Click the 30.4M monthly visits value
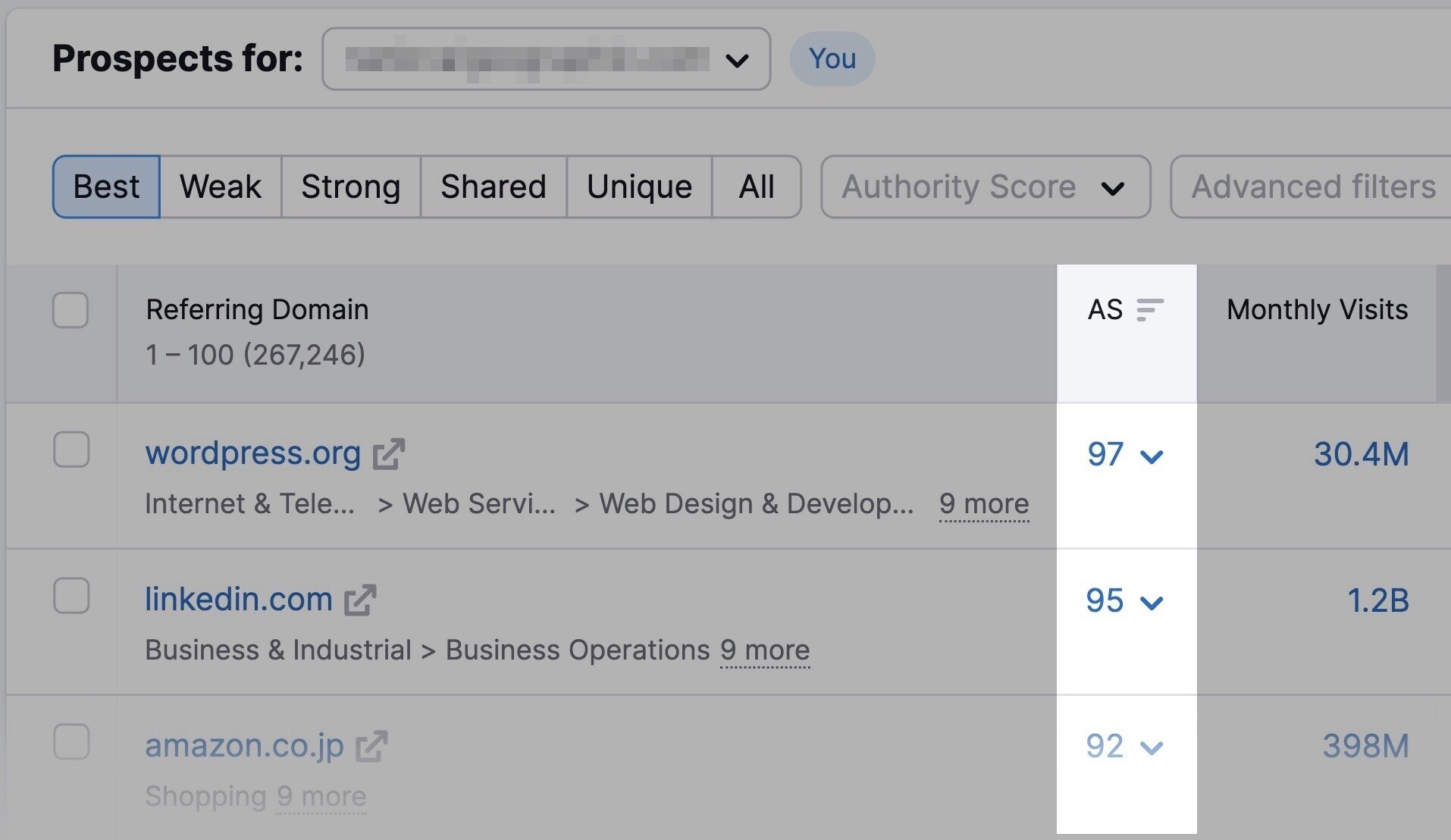The width and height of the screenshot is (1451, 840). click(x=1361, y=454)
